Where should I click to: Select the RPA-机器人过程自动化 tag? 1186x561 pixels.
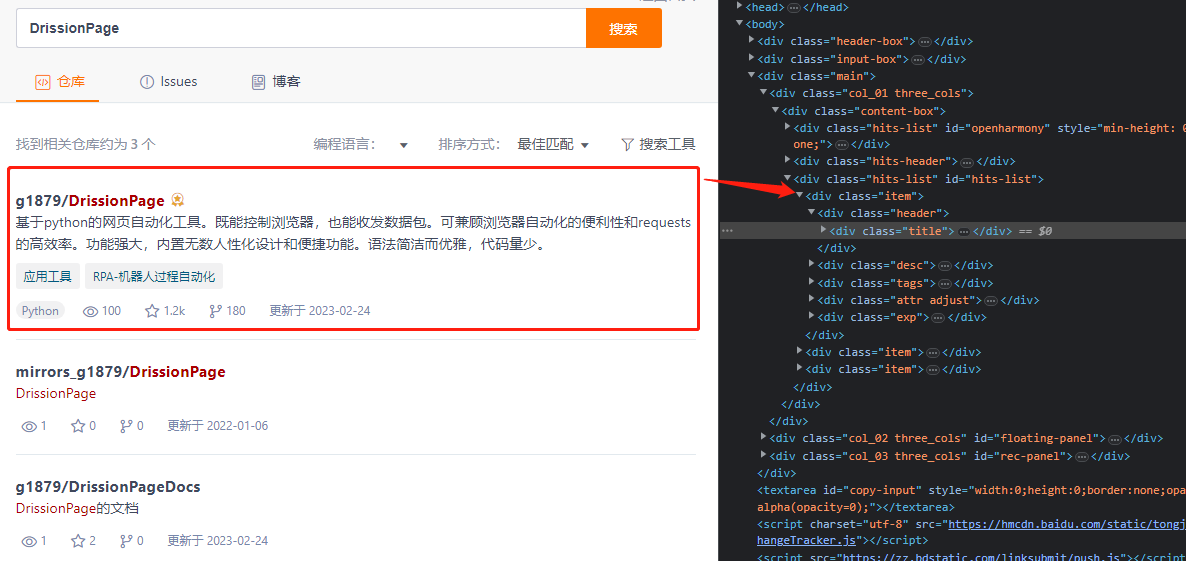pyautogui.click(x=154, y=277)
